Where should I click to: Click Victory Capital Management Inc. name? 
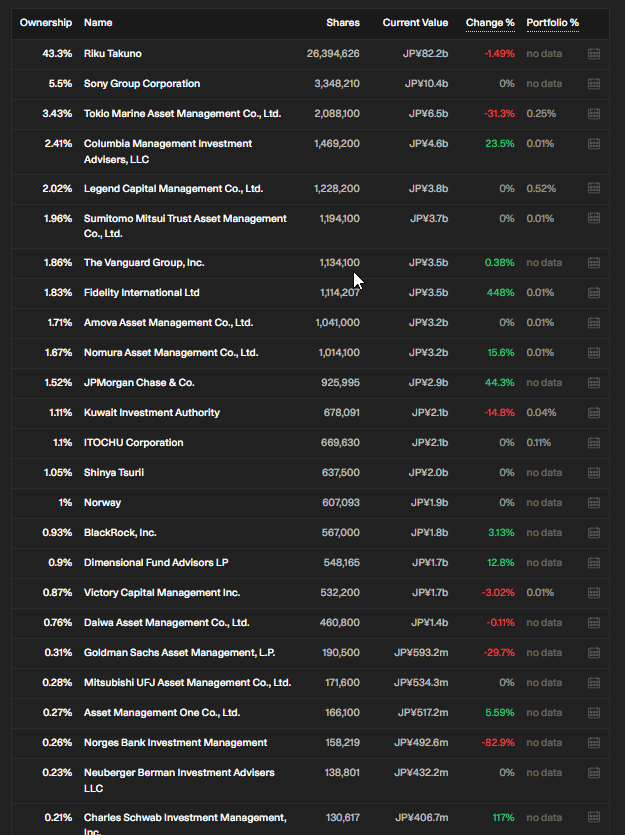tap(162, 593)
